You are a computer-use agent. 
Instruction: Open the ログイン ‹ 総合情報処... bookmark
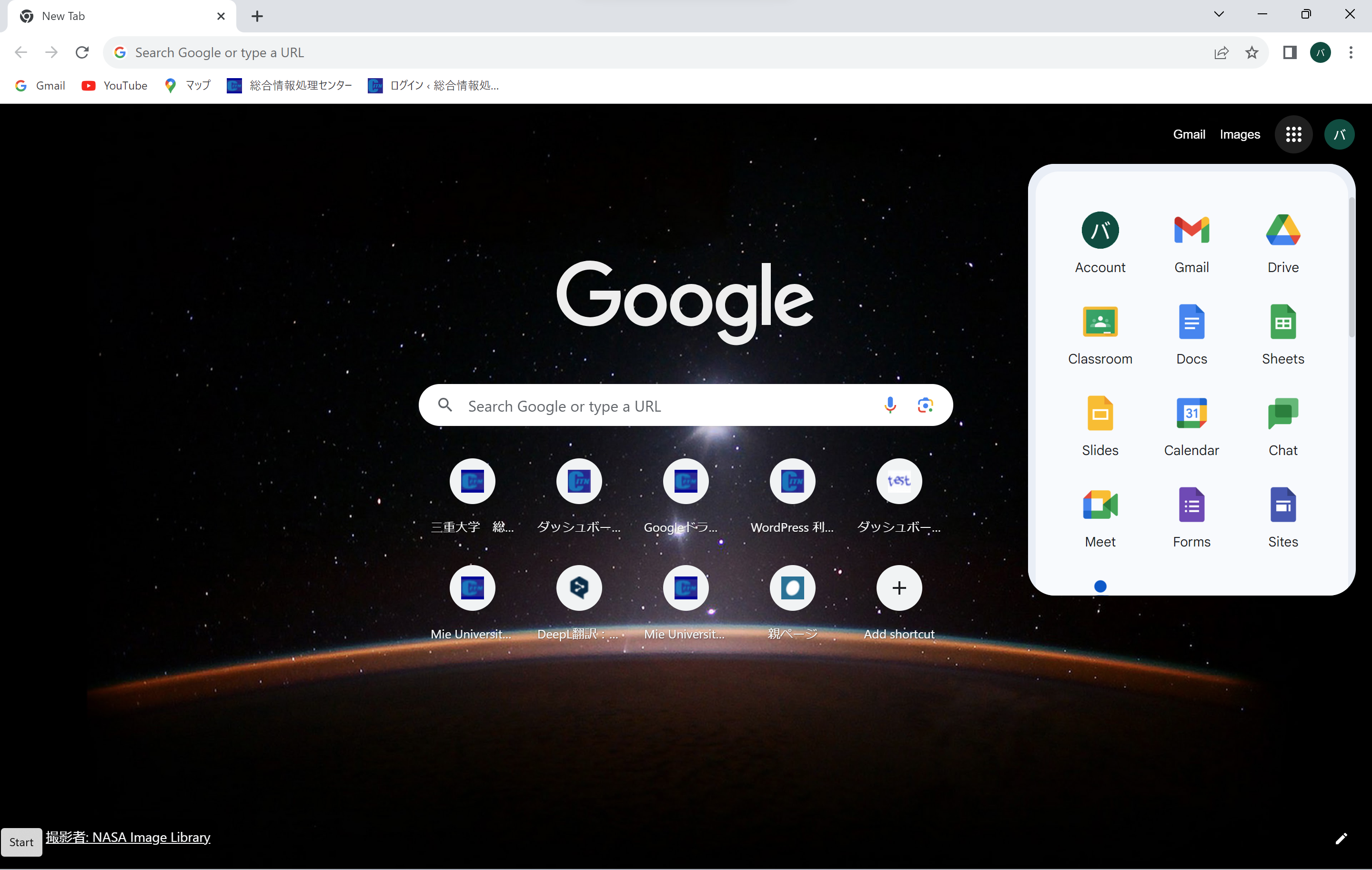click(x=434, y=85)
